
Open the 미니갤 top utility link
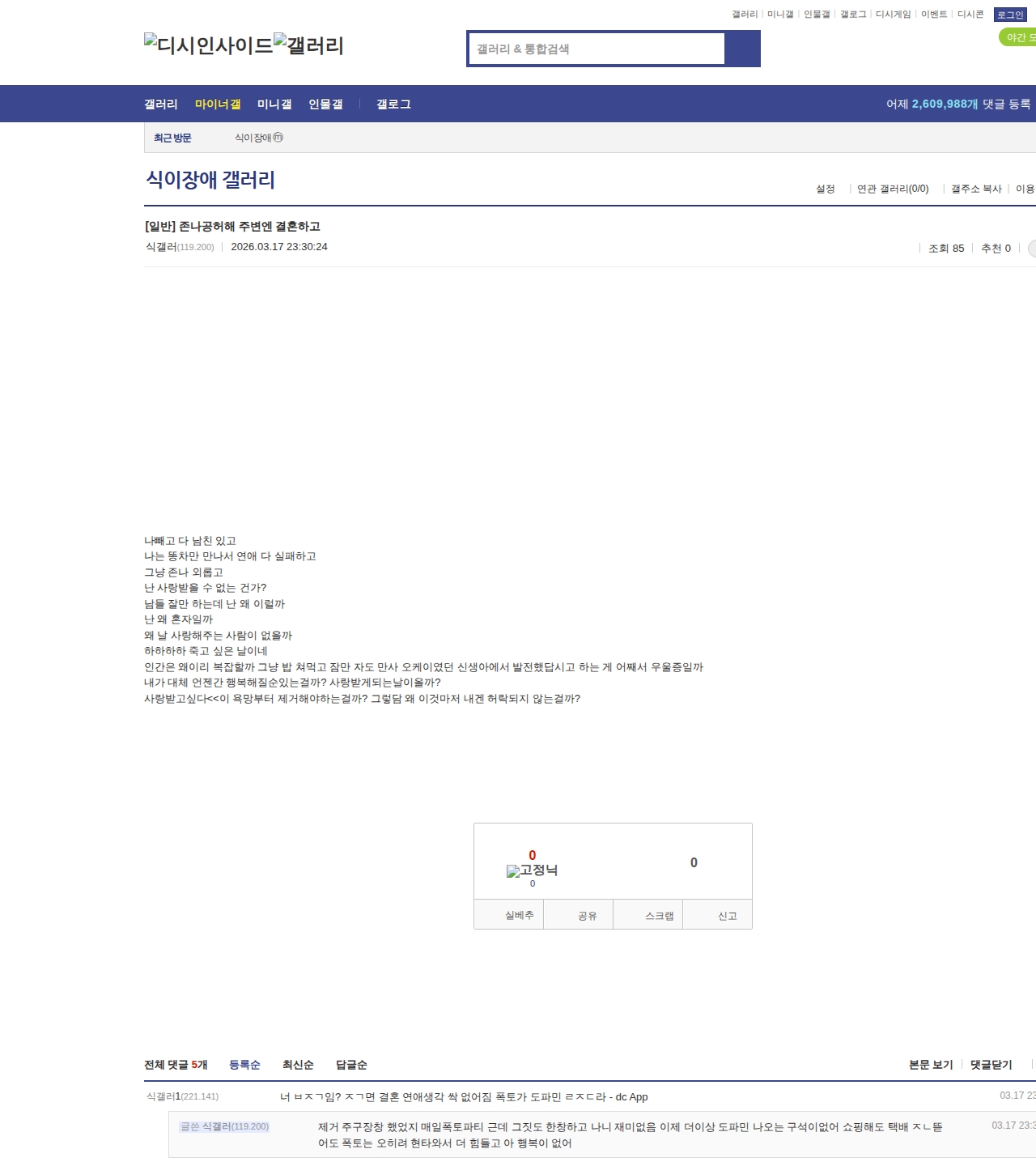click(780, 15)
